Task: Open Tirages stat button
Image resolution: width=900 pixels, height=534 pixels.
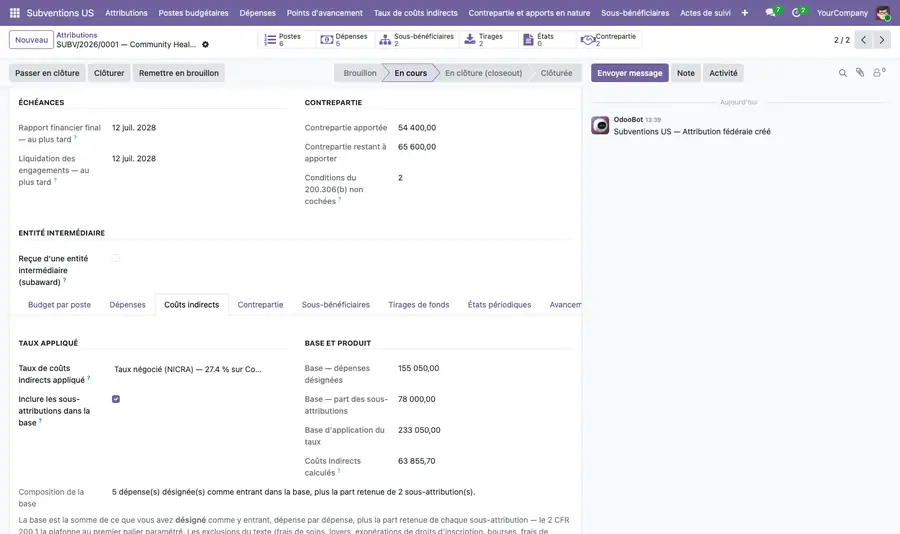Action: click(488, 40)
